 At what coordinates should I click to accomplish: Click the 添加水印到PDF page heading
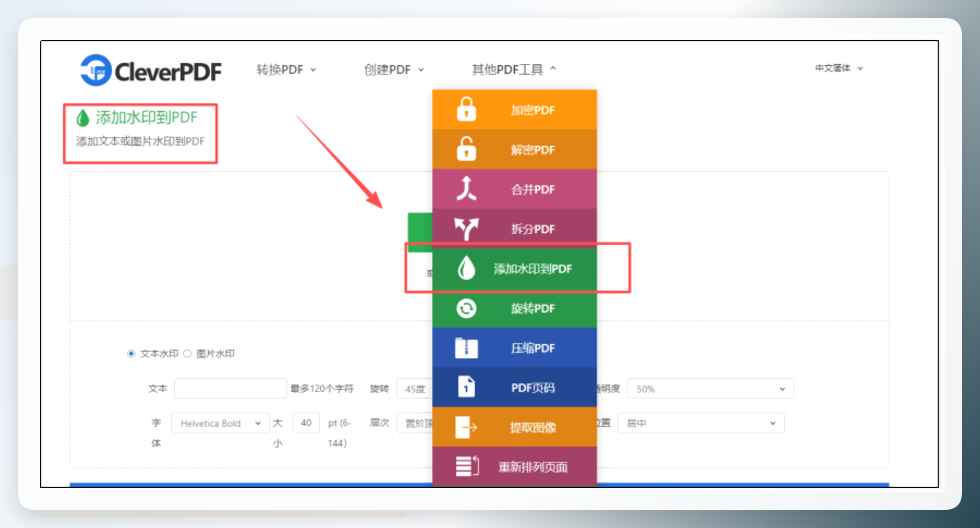(146, 117)
